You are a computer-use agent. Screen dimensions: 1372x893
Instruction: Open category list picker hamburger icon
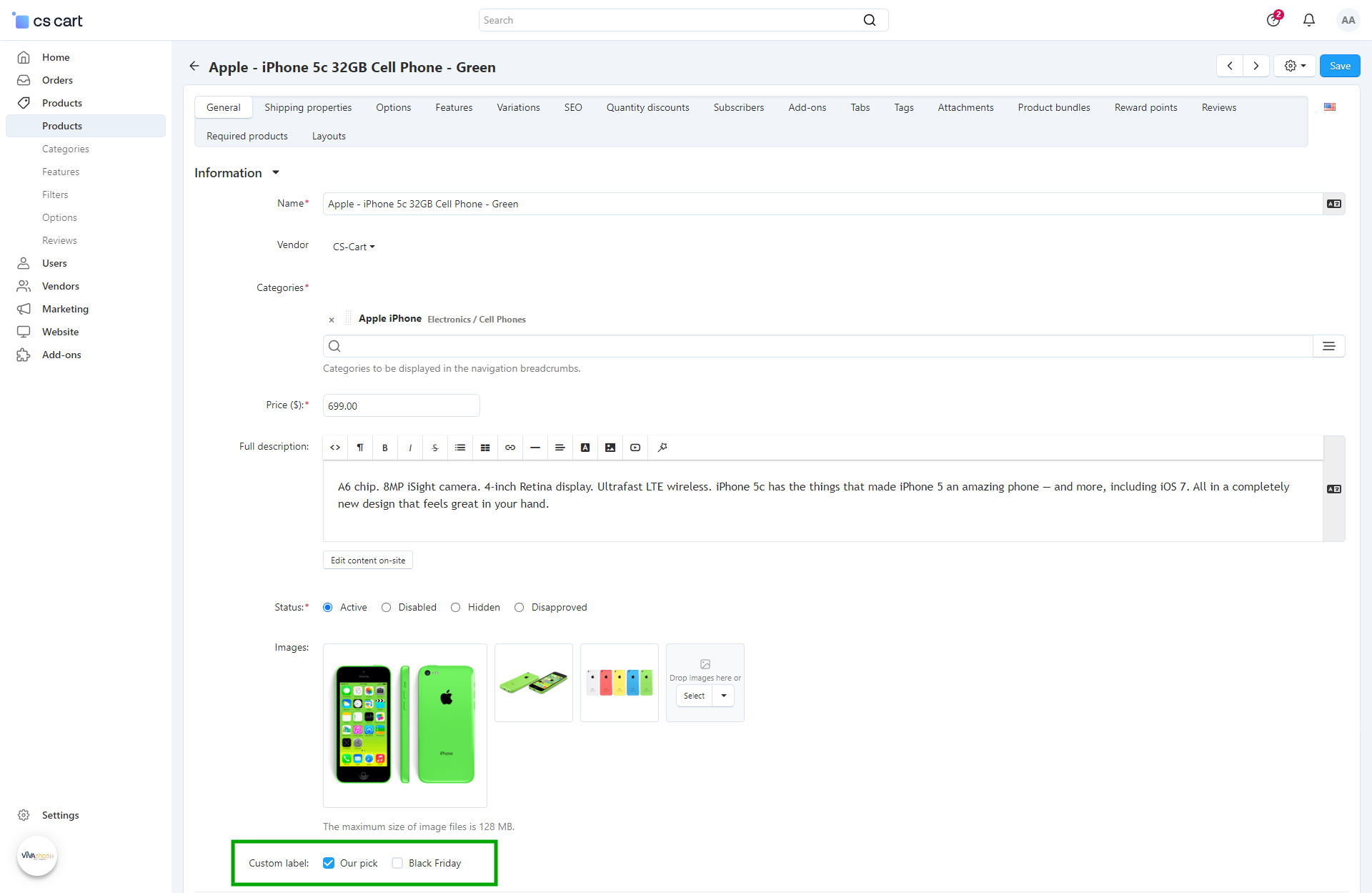point(1328,346)
